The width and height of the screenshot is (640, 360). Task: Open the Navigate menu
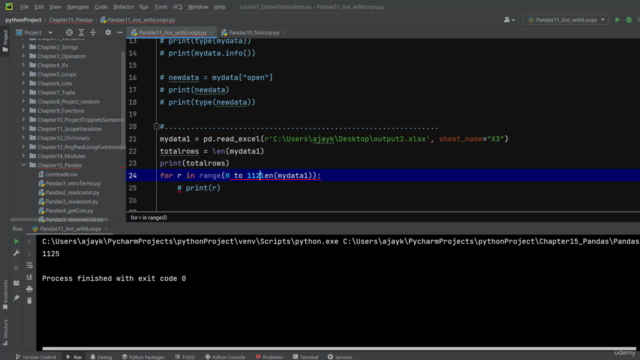point(78,7)
